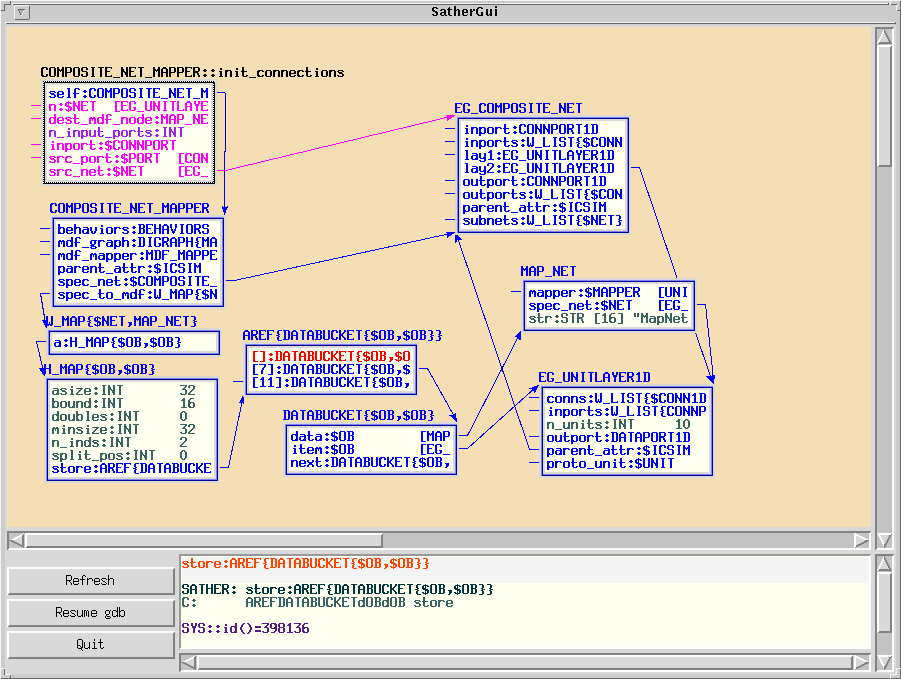The width and height of the screenshot is (901, 679).
Task: Click the graph canvas scroll-up arrow
Action: click(883, 37)
